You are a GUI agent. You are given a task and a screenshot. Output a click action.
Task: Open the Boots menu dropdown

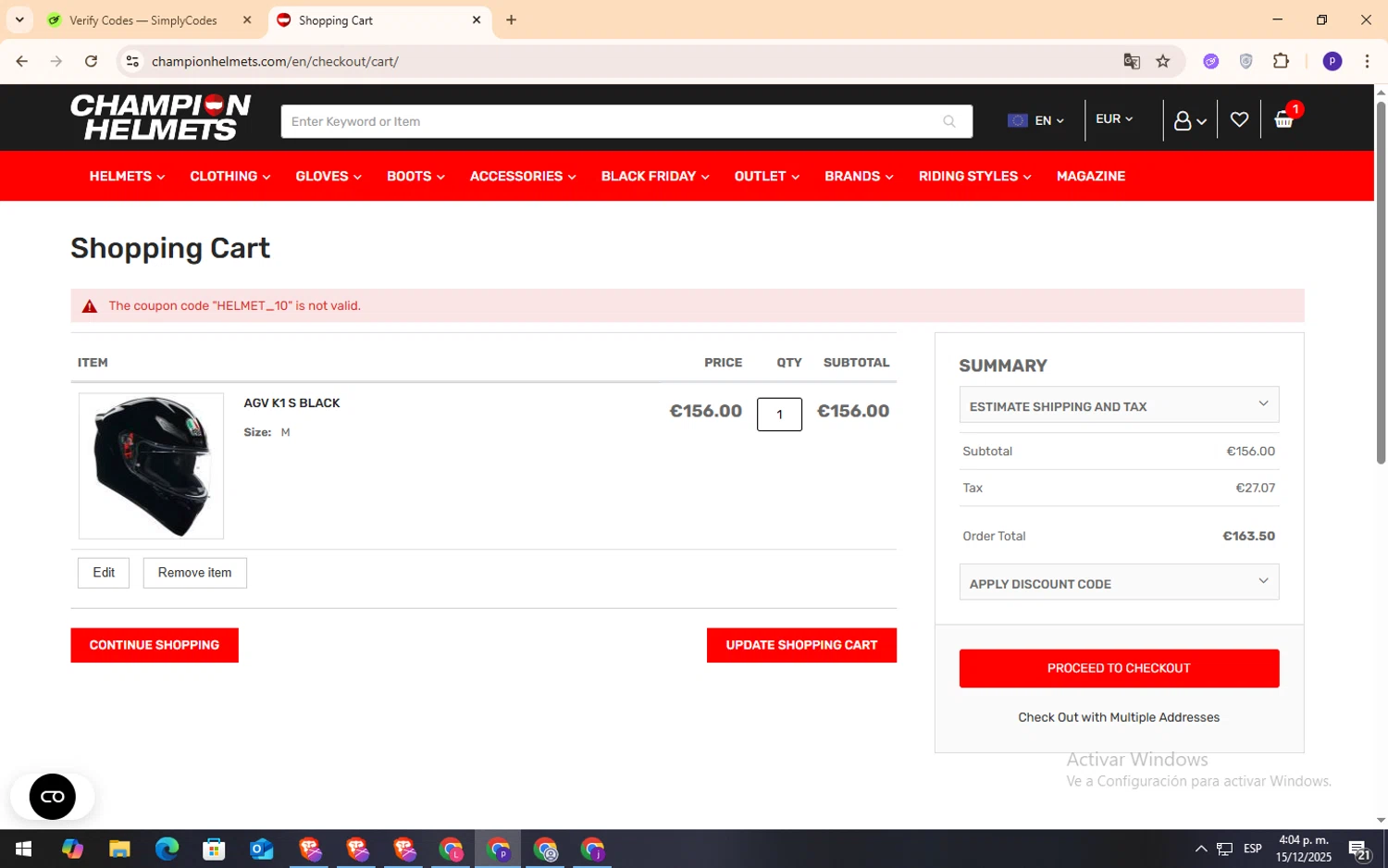tap(415, 176)
